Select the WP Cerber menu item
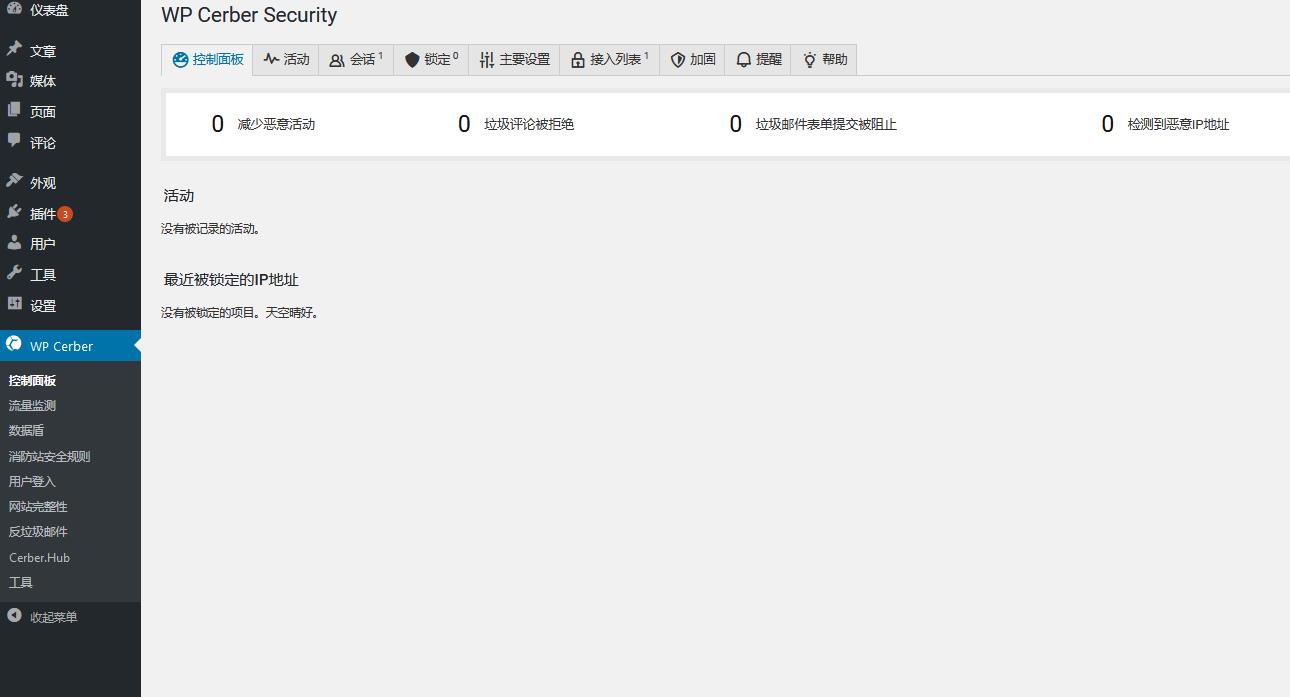The image size is (1290, 697). coord(70,346)
